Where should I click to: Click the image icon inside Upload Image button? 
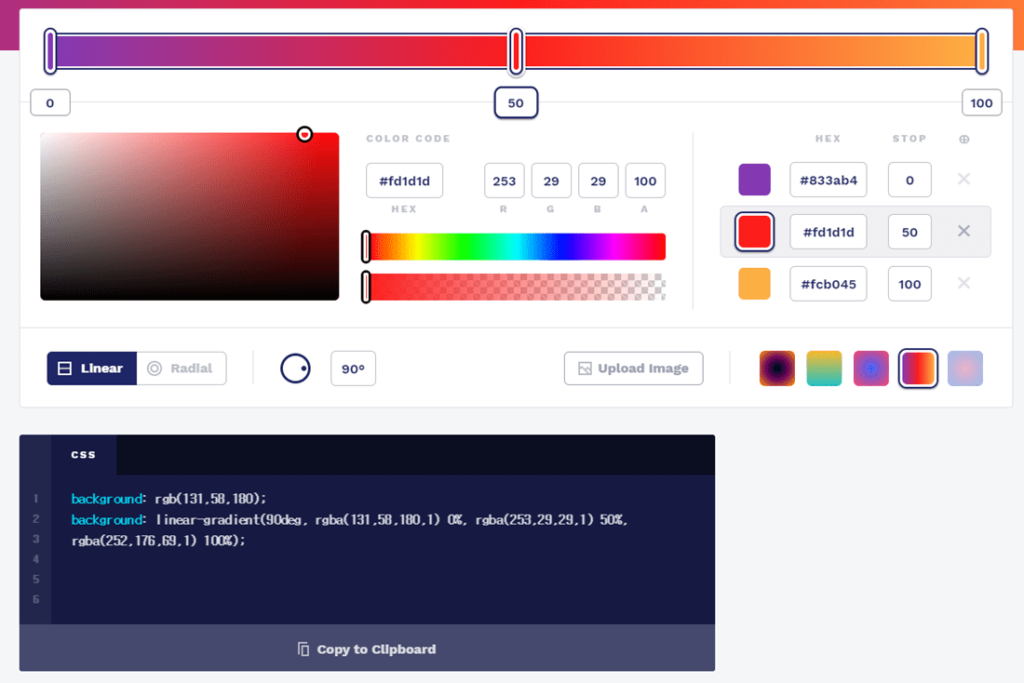(x=584, y=368)
